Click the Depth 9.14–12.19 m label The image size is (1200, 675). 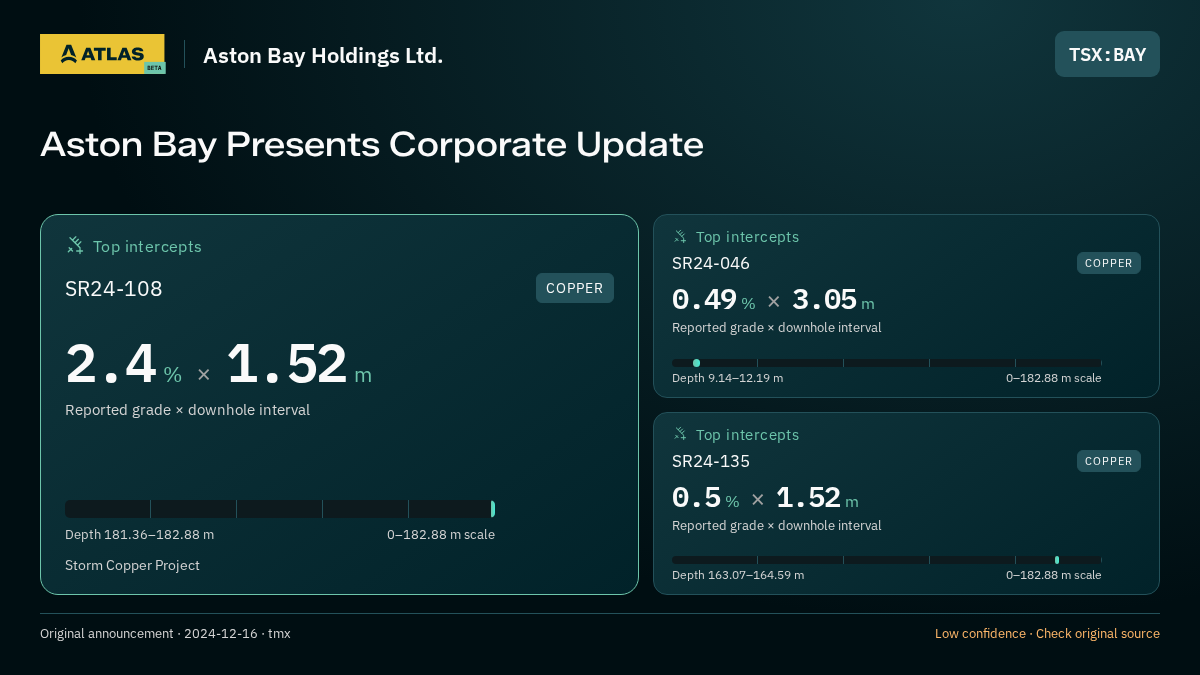click(x=727, y=378)
